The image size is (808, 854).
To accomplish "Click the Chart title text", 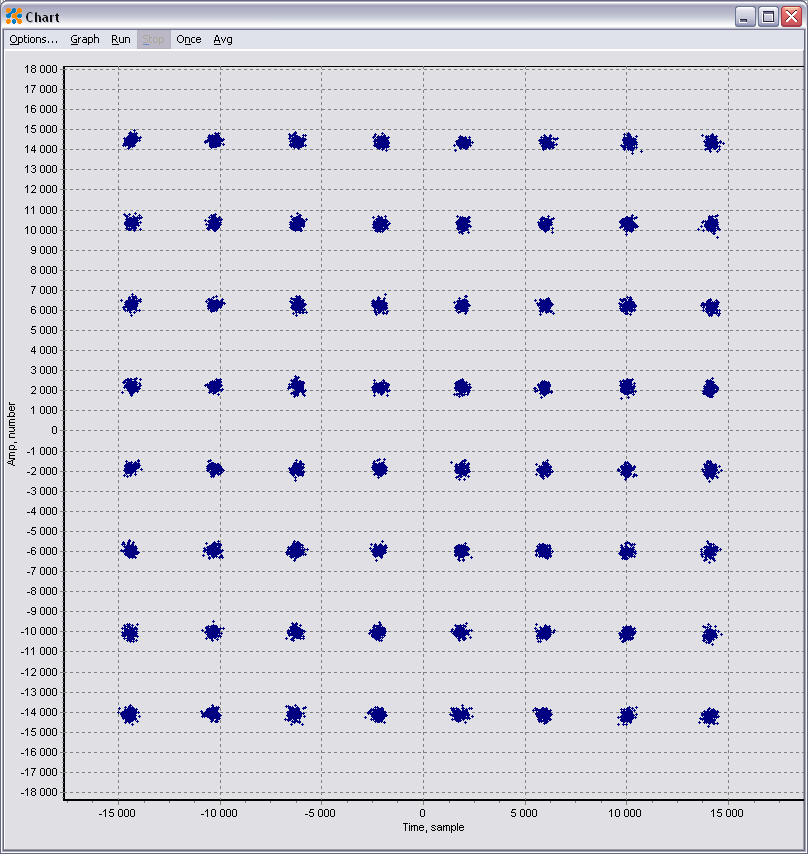I will (42, 17).
